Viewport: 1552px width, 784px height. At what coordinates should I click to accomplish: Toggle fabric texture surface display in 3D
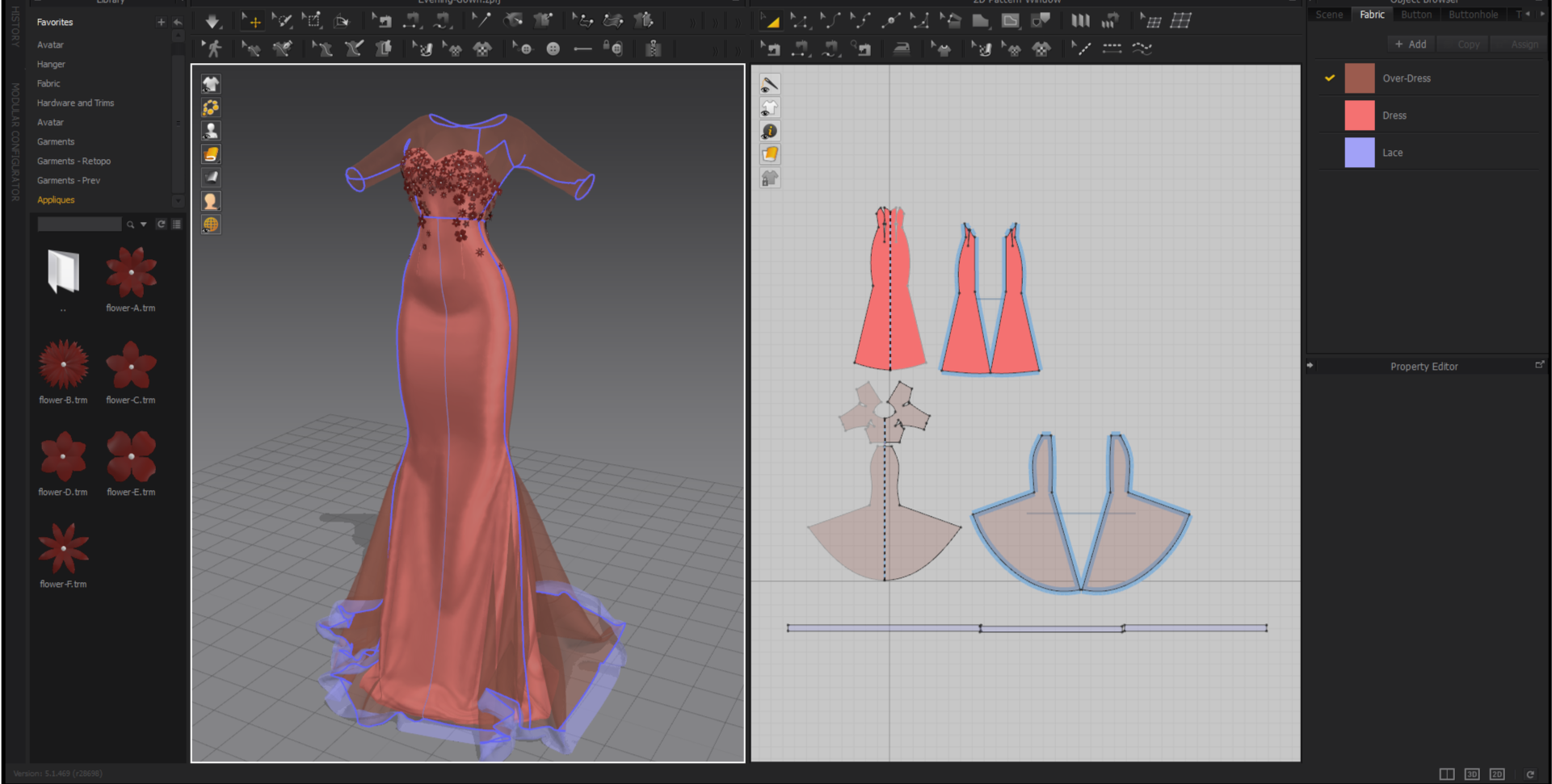[x=211, y=154]
